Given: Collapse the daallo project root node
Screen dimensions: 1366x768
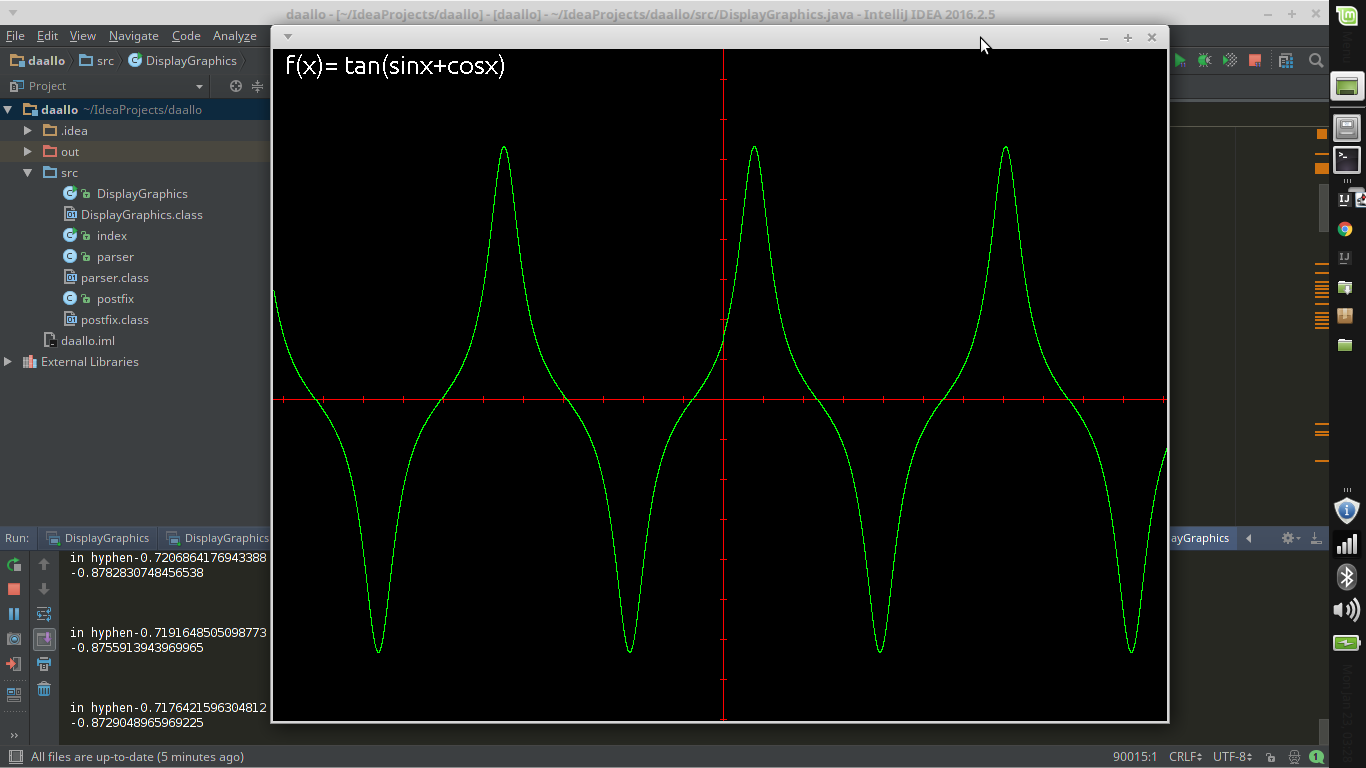Looking at the screenshot, I should pyautogui.click(x=8, y=110).
